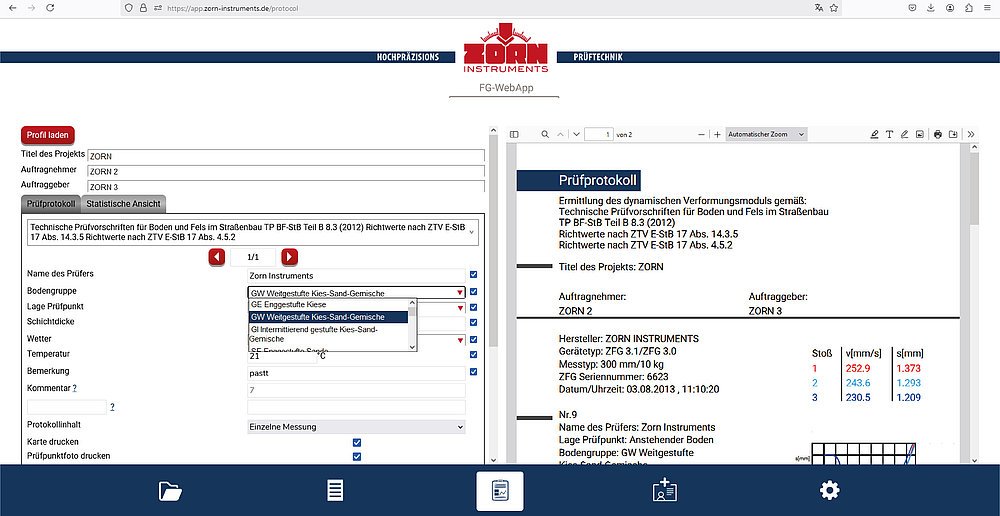Expand the Automatischer Zoom dropdown
The image size is (1000, 516).
point(767,134)
